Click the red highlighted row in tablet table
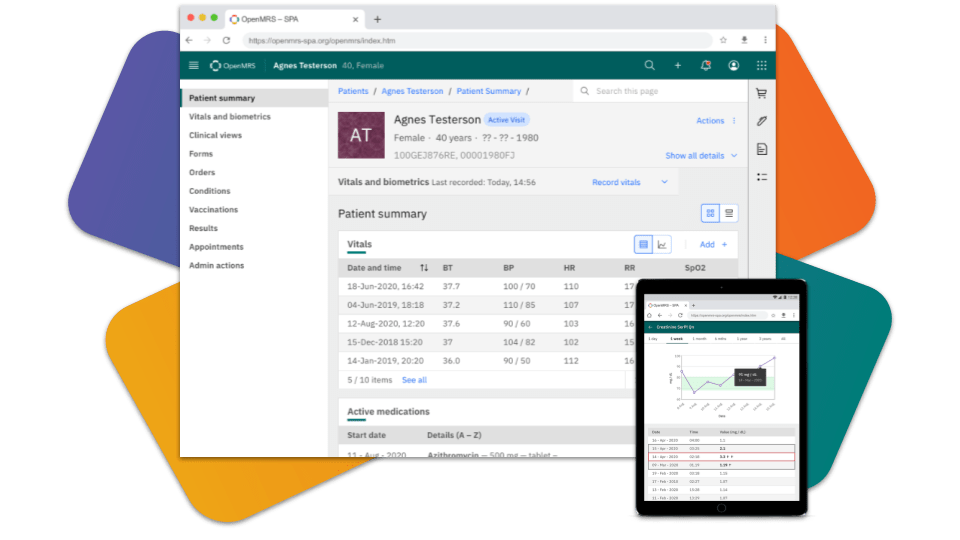This screenshot has width=960, height=540. [x=721, y=457]
